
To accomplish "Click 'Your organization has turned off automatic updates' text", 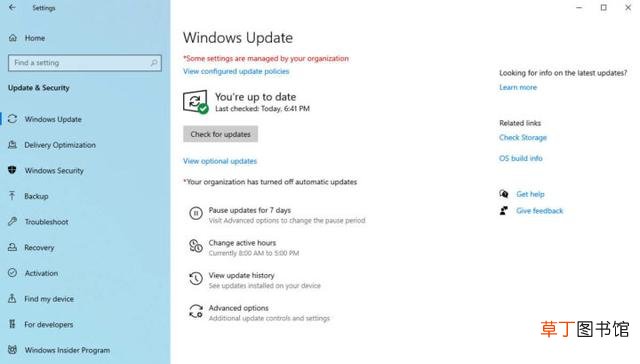I will tap(270, 182).
